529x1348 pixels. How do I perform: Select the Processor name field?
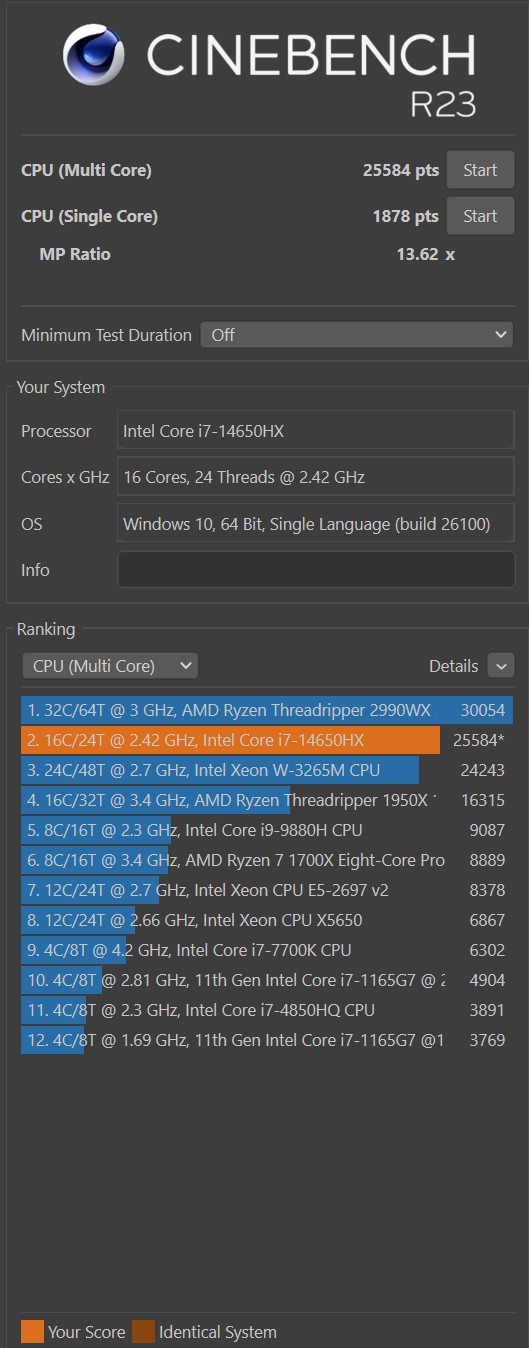pos(316,431)
